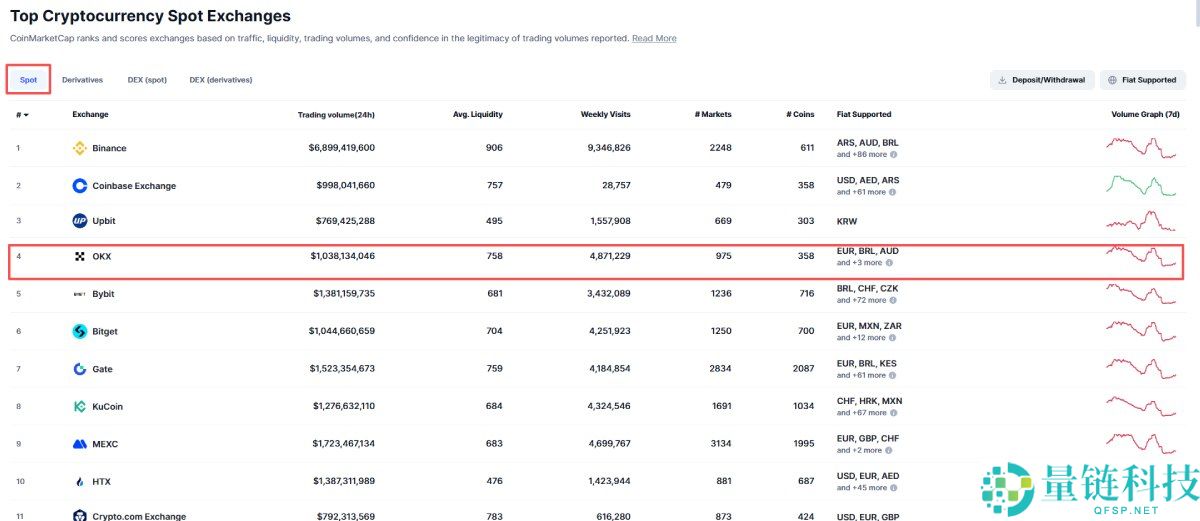Click the info icon beside Bybit's +72 more
This screenshot has height=521, width=1200.
893,300
